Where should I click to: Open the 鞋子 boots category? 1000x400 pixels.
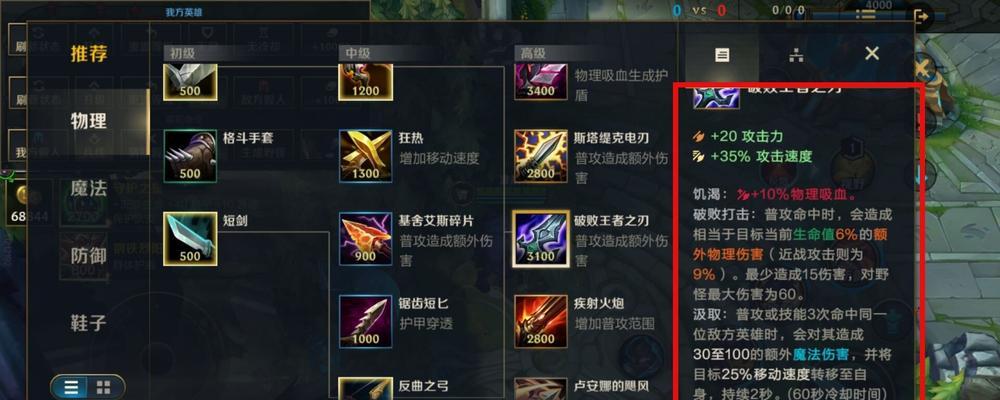(89, 323)
